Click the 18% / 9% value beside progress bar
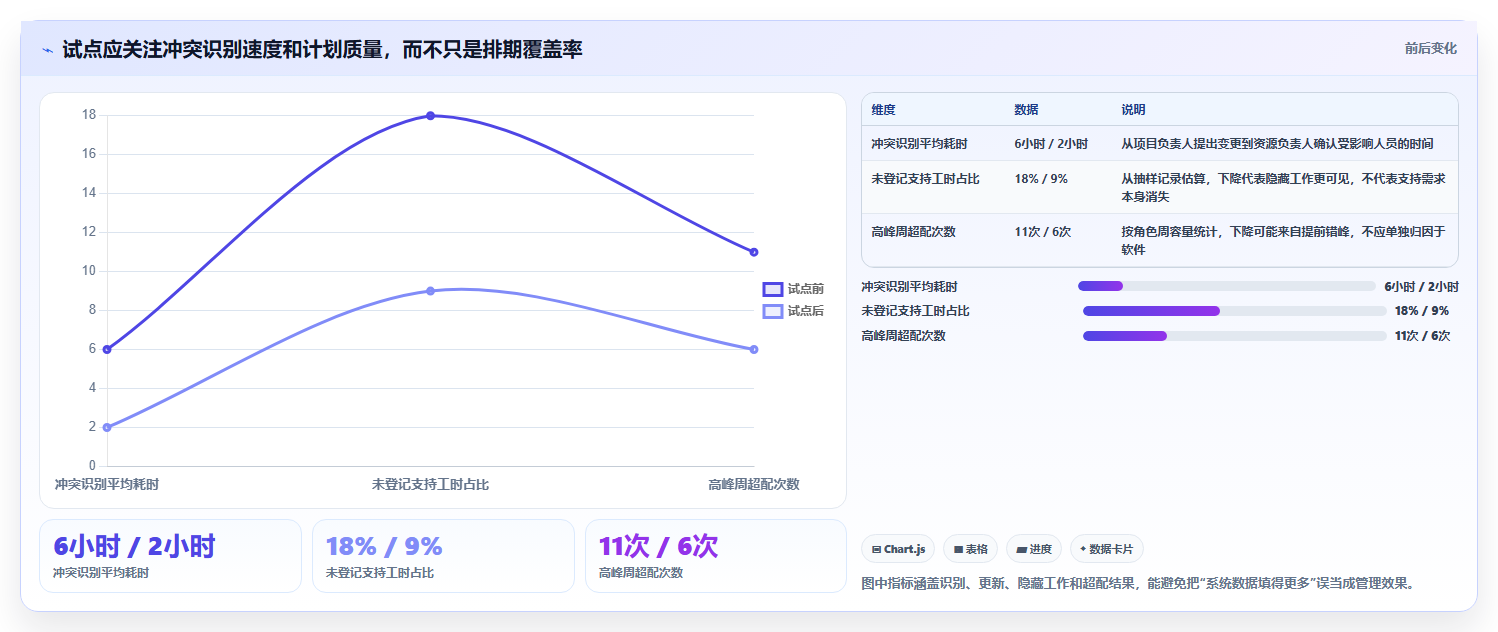The width and height of the screenshot is (1498, 632). point(1421,311)
